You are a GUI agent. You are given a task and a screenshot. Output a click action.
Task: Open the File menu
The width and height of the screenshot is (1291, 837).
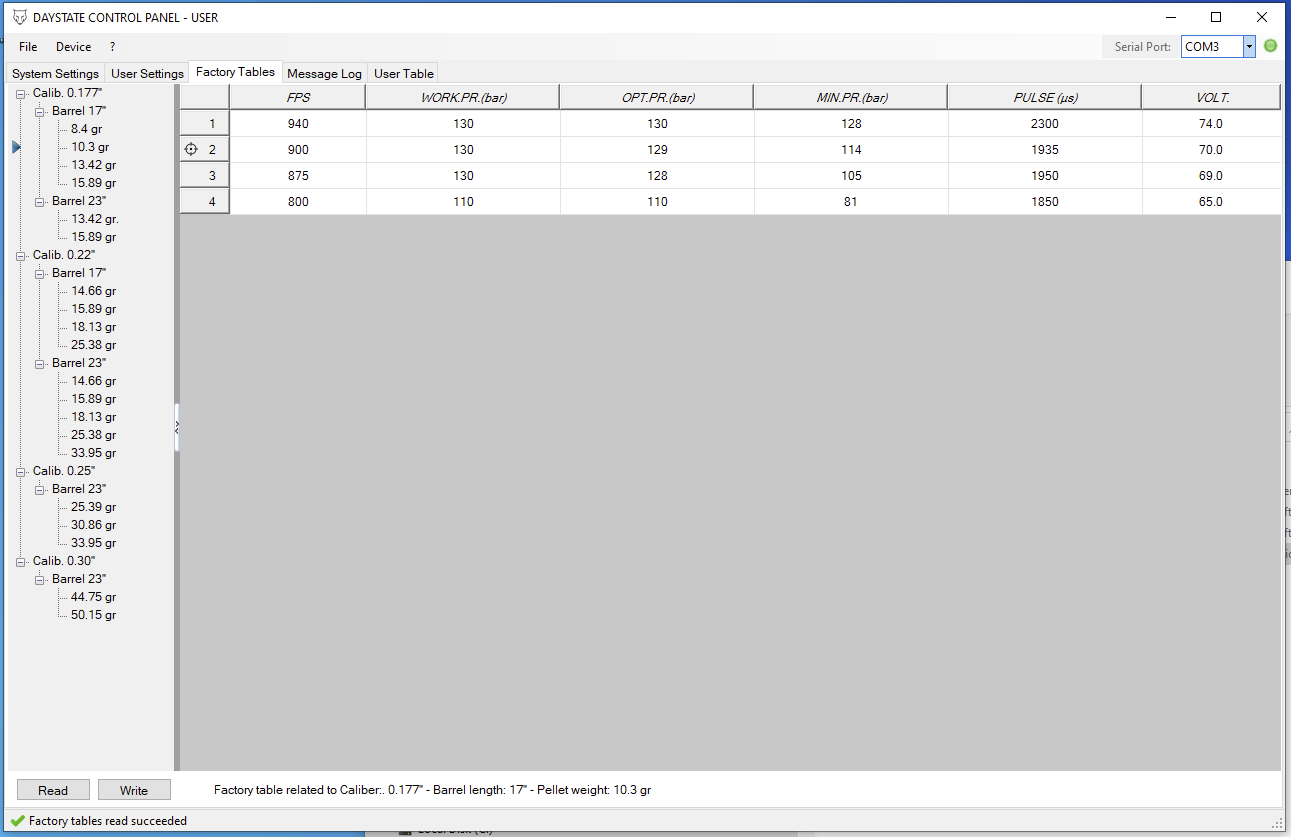point(28,47)
